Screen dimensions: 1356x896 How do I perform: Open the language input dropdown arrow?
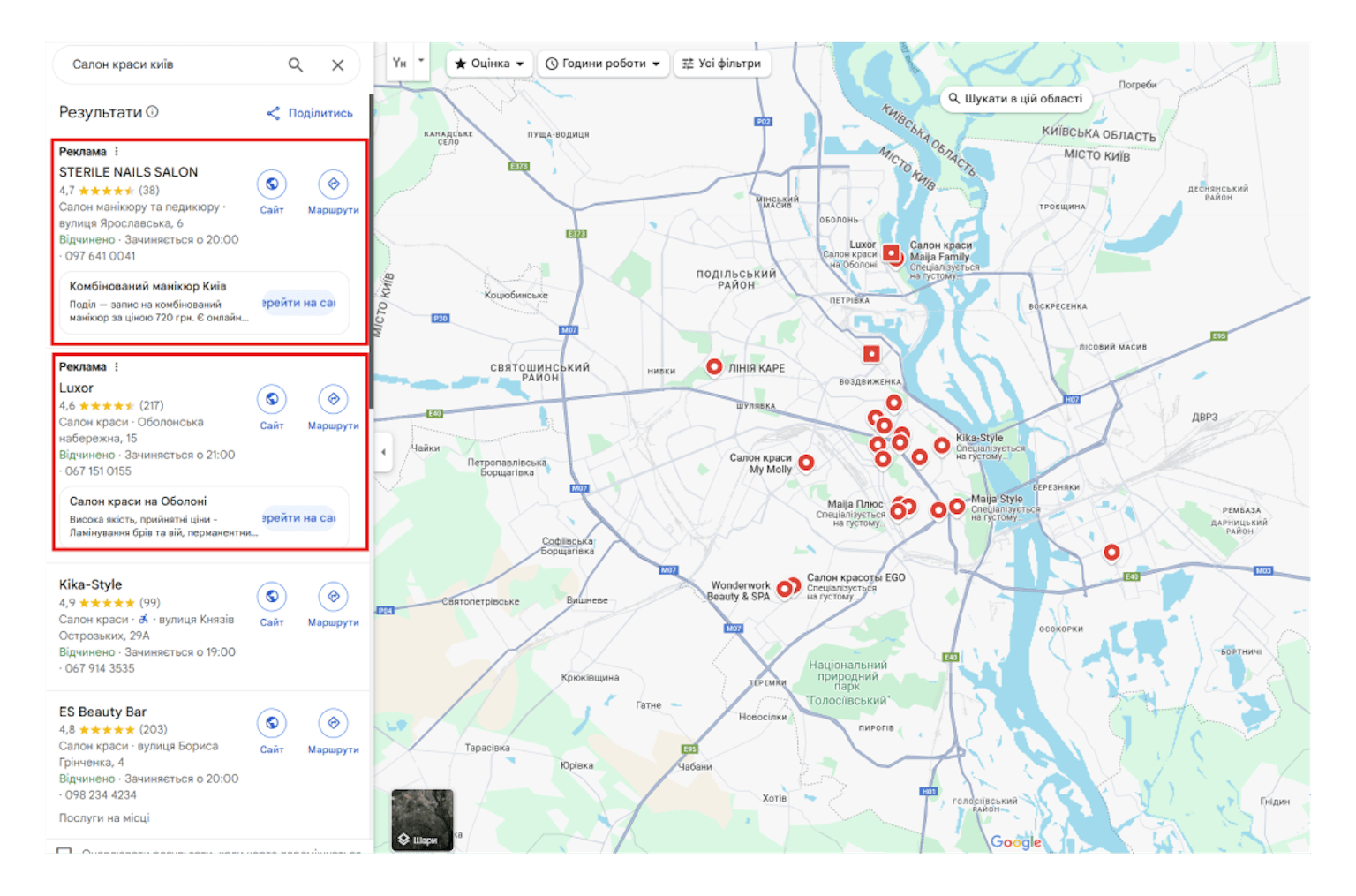click(x=421, y=61)
